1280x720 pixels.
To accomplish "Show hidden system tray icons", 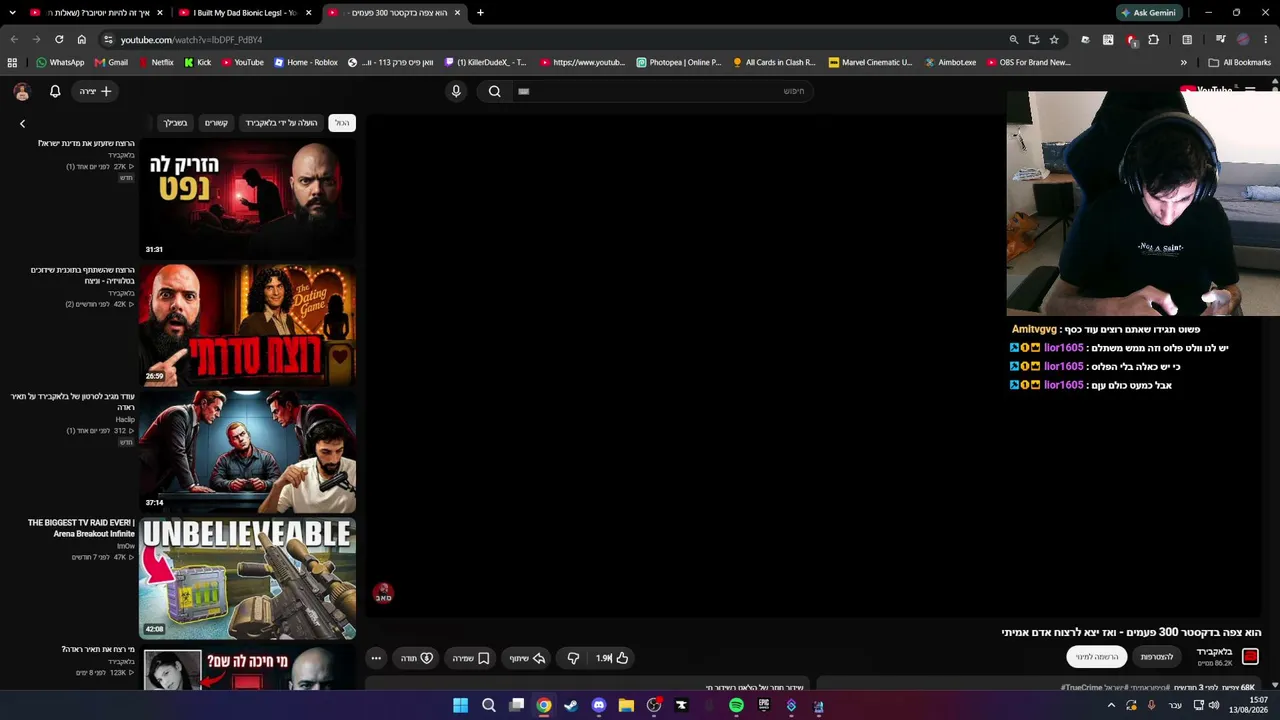I will (1110, 705).
